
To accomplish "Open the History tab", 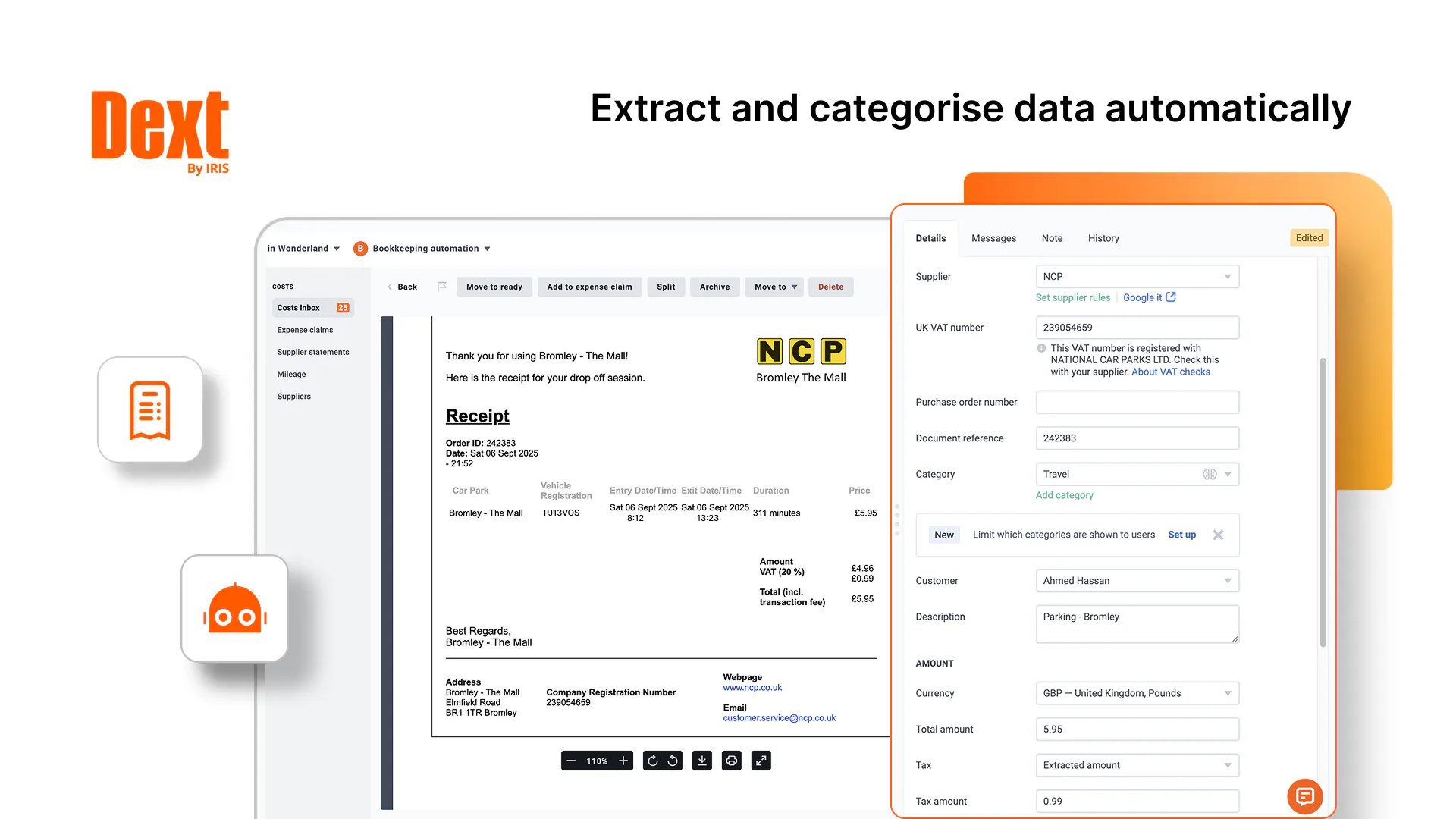I will (1103, 238).
